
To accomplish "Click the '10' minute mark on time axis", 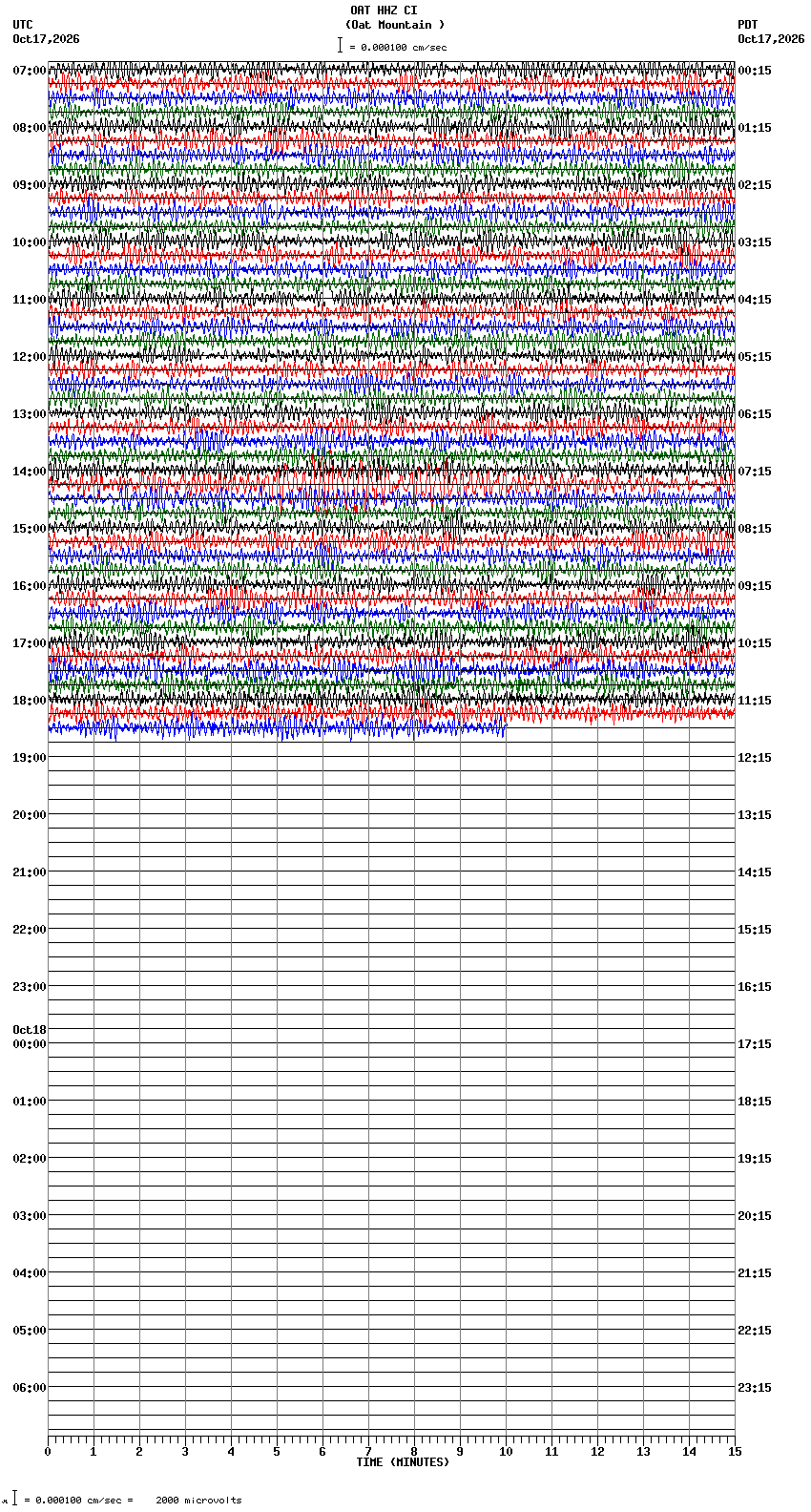I will pos(506,1452).
